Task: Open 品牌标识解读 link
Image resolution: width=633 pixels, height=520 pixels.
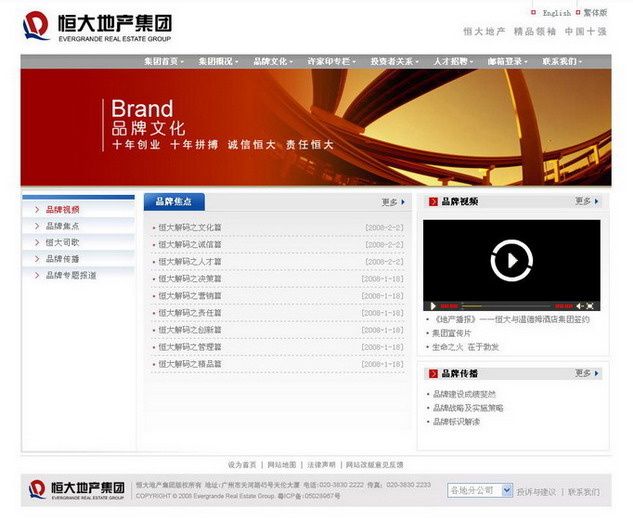Action: 457,422
